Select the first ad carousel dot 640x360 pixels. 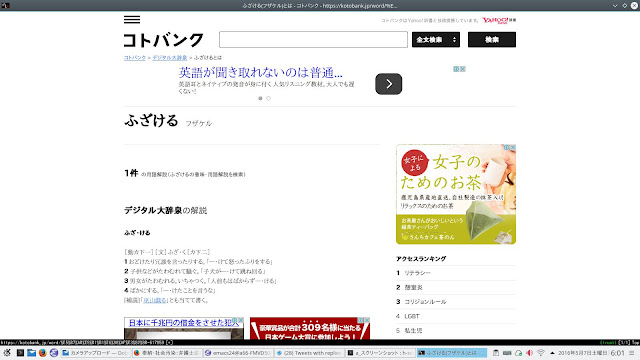[x=260, y=98]
